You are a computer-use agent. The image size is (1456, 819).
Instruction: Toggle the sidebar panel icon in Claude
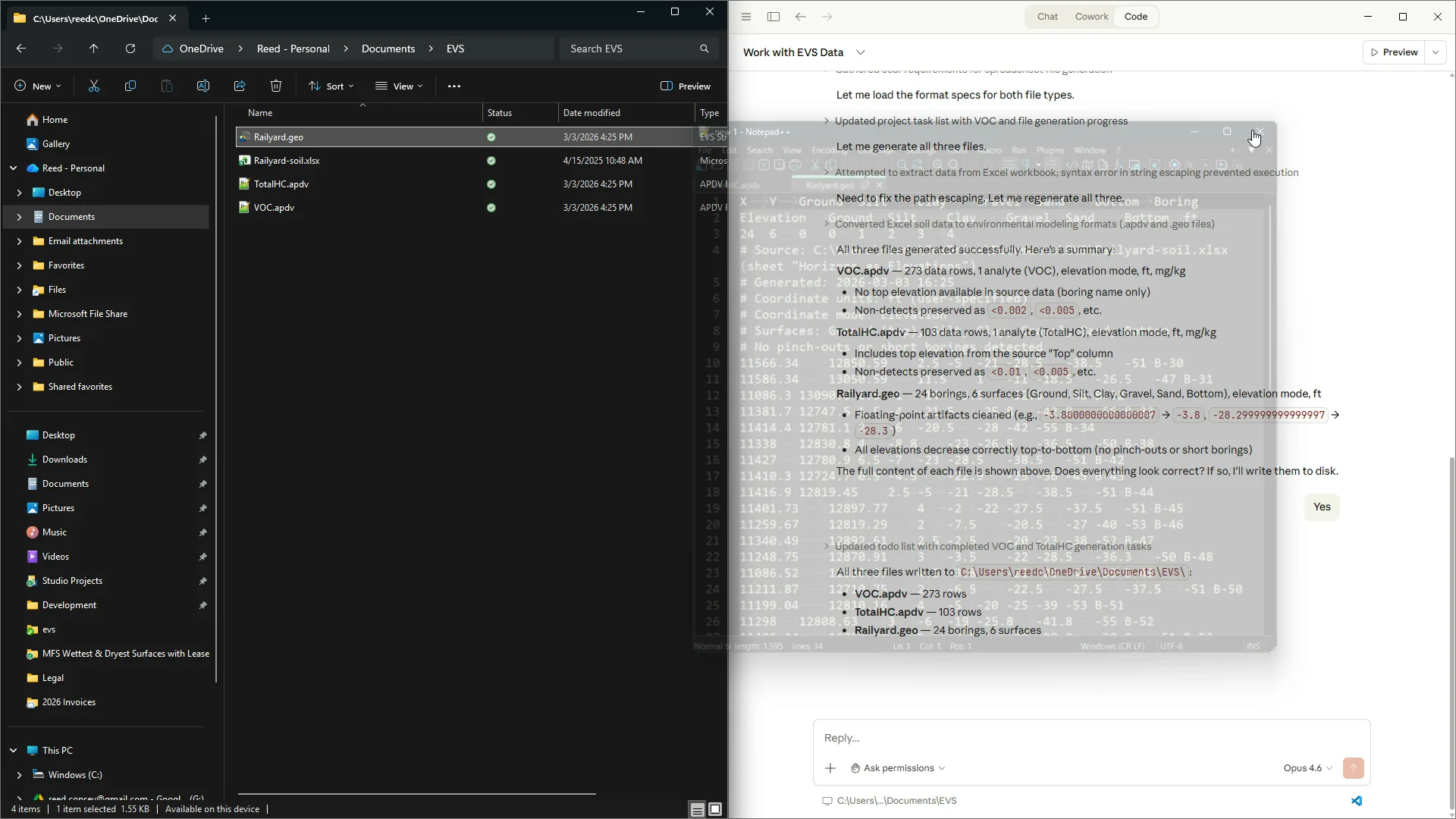click(773, 17)
